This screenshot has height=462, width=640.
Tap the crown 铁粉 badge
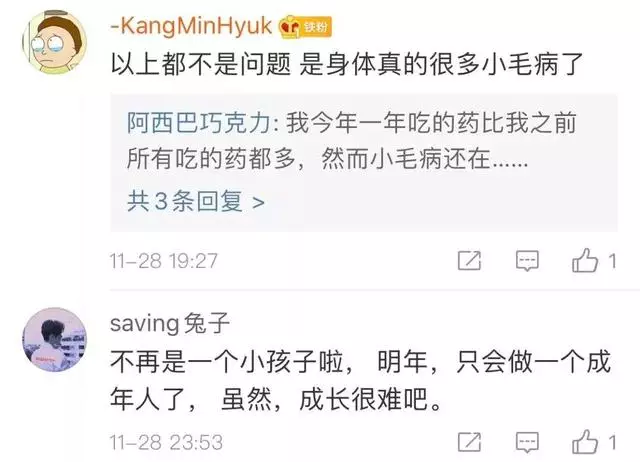305,27
